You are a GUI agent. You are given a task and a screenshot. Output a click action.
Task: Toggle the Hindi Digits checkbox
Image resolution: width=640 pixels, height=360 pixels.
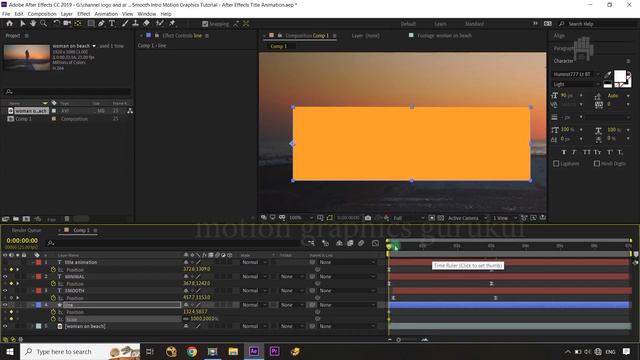[x=597, y=163]
